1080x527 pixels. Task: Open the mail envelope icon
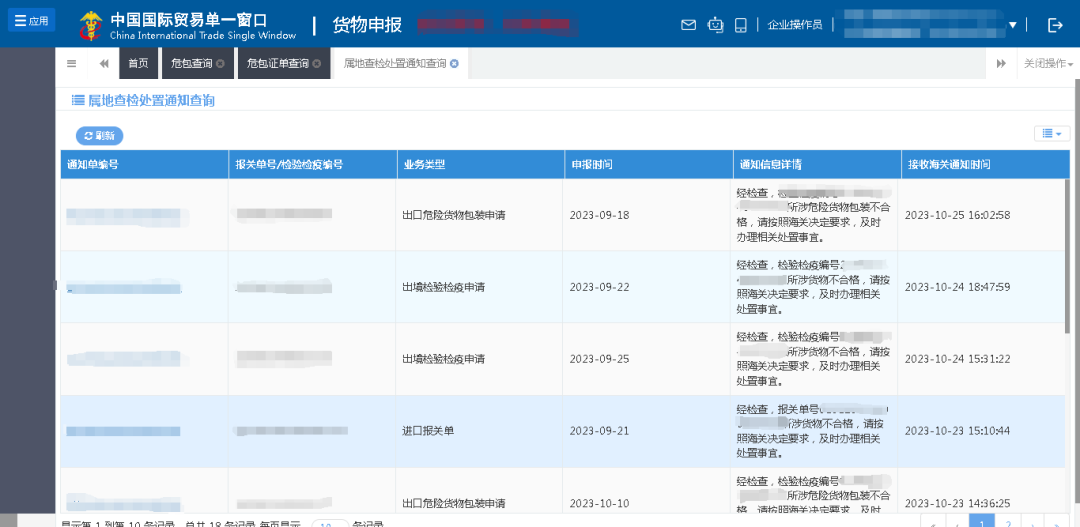(x=688, y=25)
